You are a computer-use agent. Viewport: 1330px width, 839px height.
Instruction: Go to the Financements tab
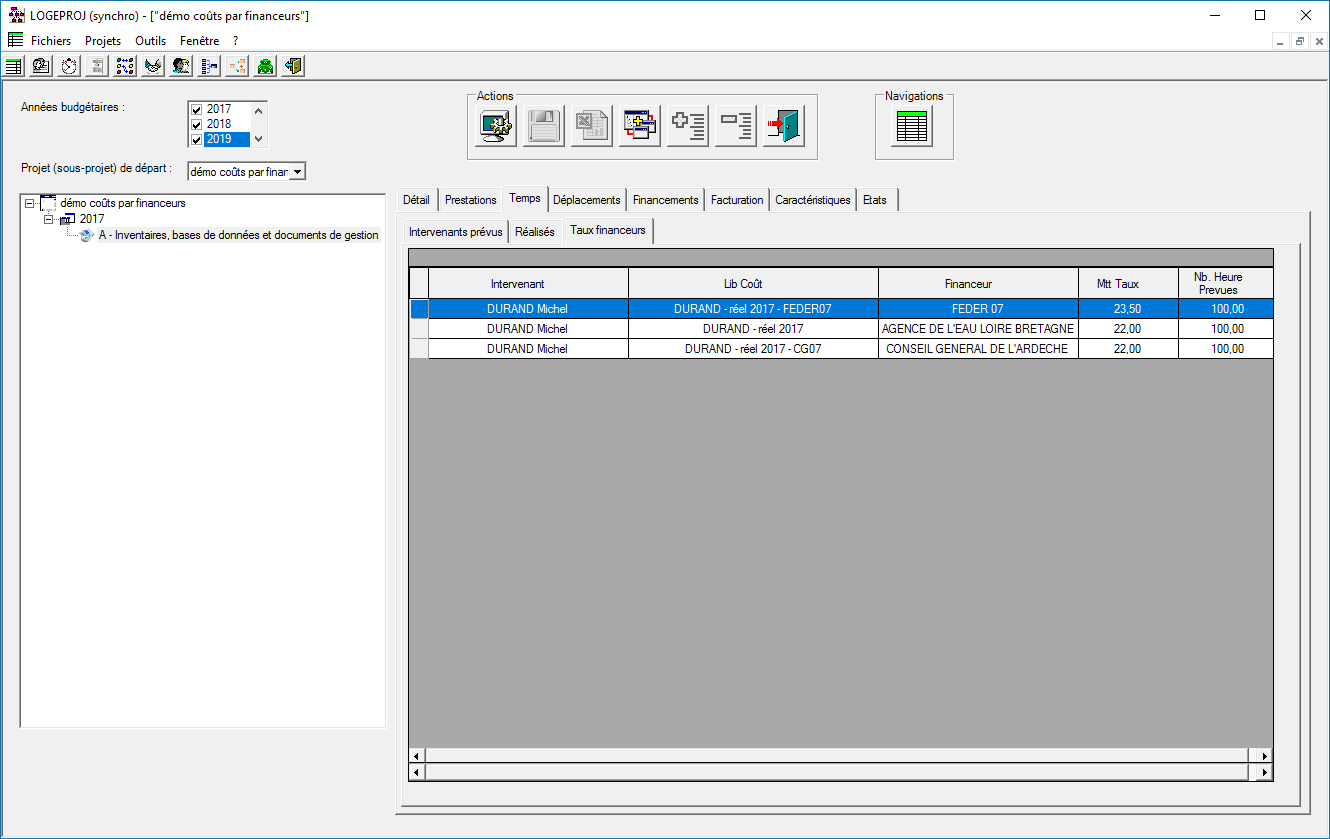pos(666,200)
